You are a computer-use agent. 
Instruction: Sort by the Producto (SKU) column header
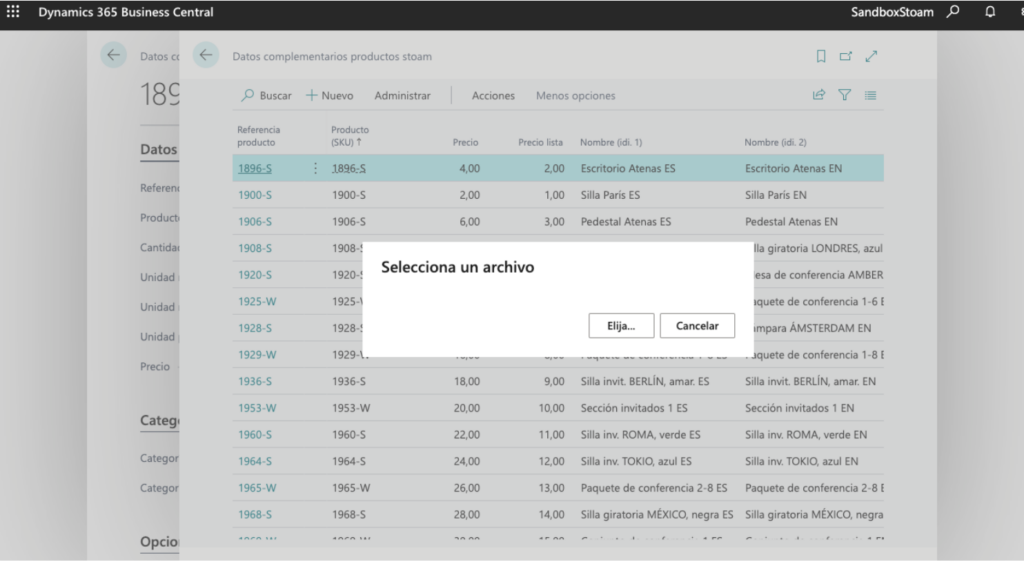point(350,136)
